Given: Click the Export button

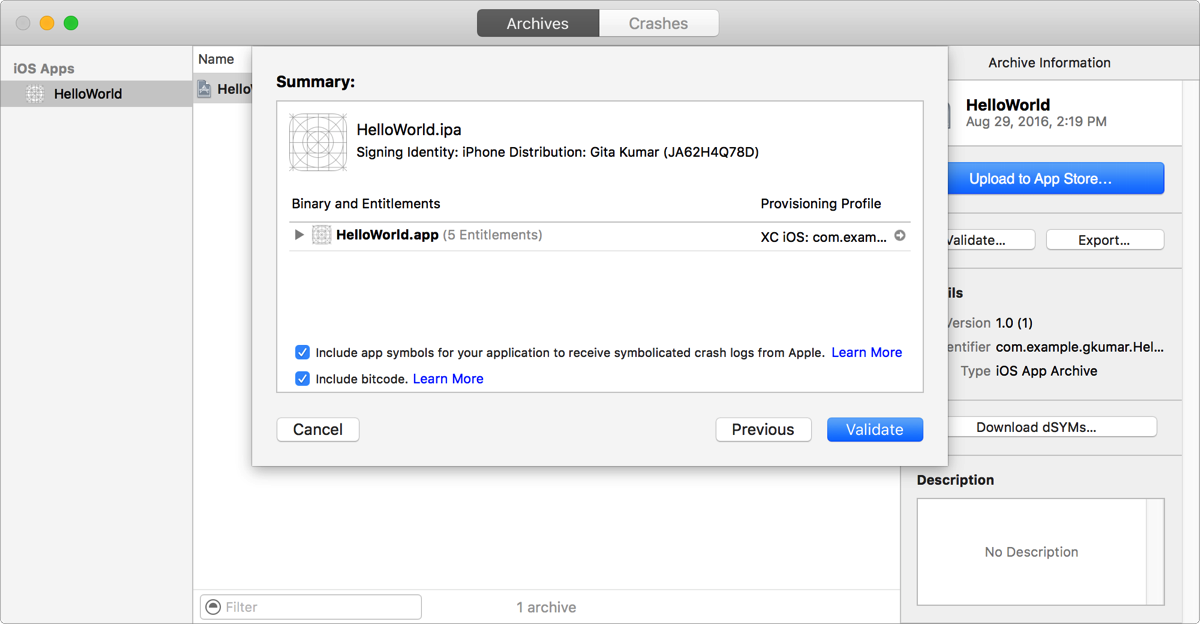Looking at the screenshot, I should [x=1104, y=240].
